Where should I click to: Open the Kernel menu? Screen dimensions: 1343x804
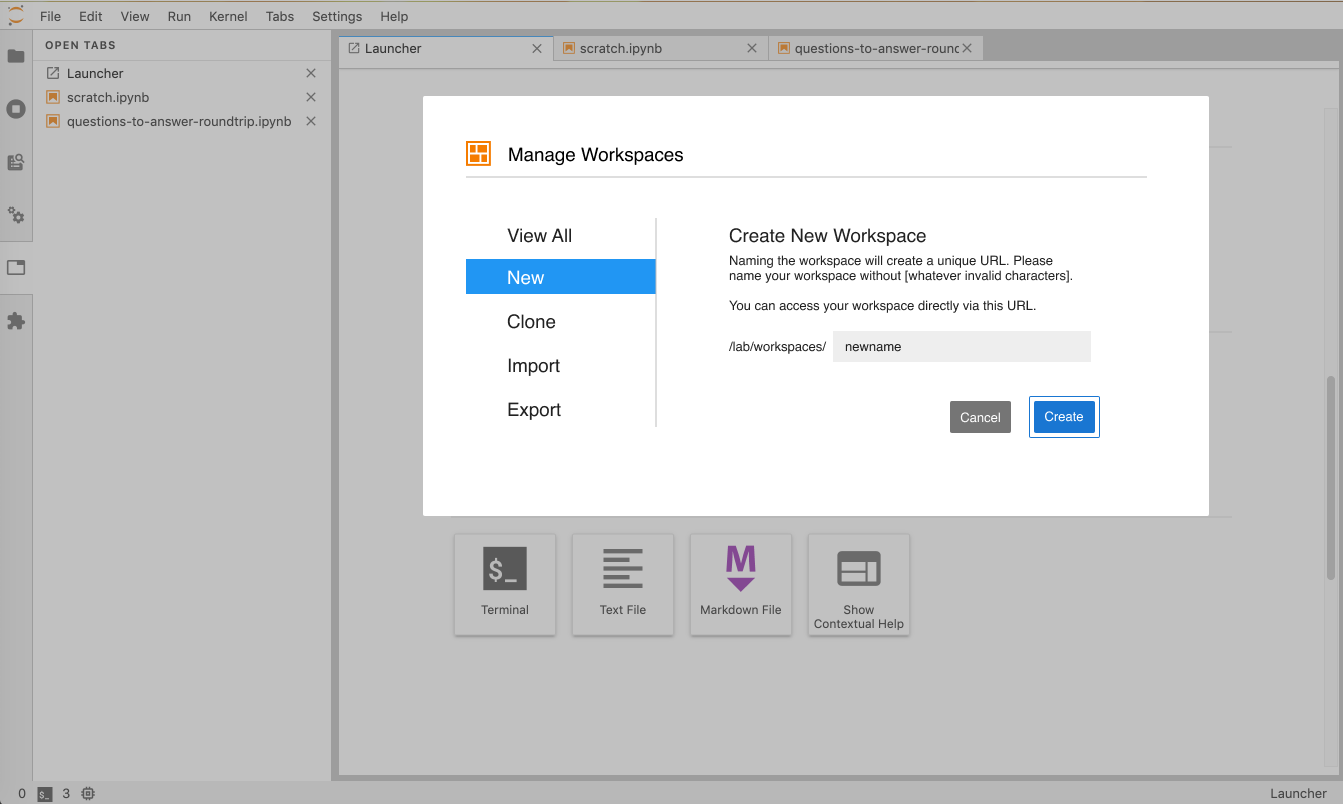(229, 16)
